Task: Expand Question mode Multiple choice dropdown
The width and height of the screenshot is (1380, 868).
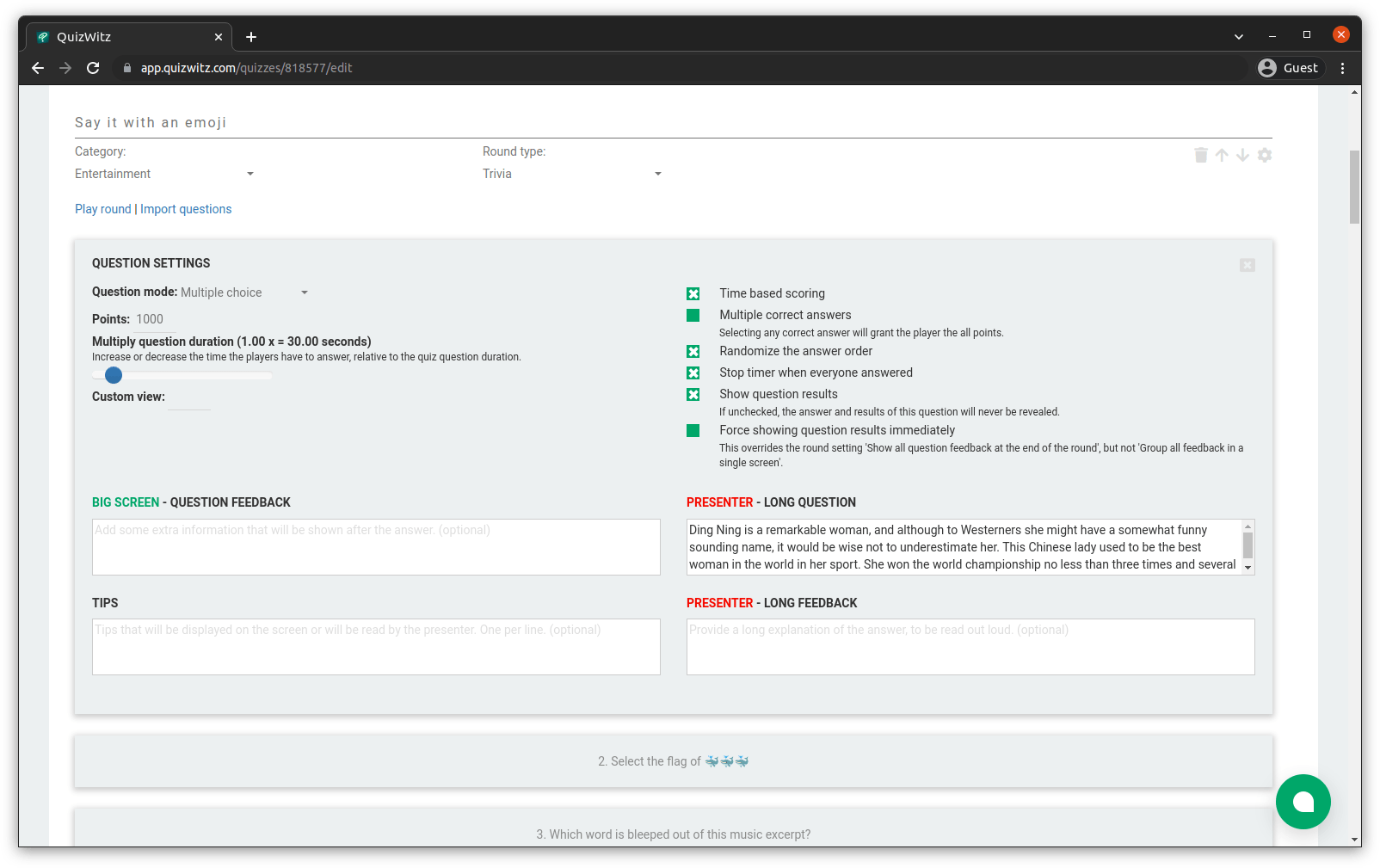Action: point(244,292)
